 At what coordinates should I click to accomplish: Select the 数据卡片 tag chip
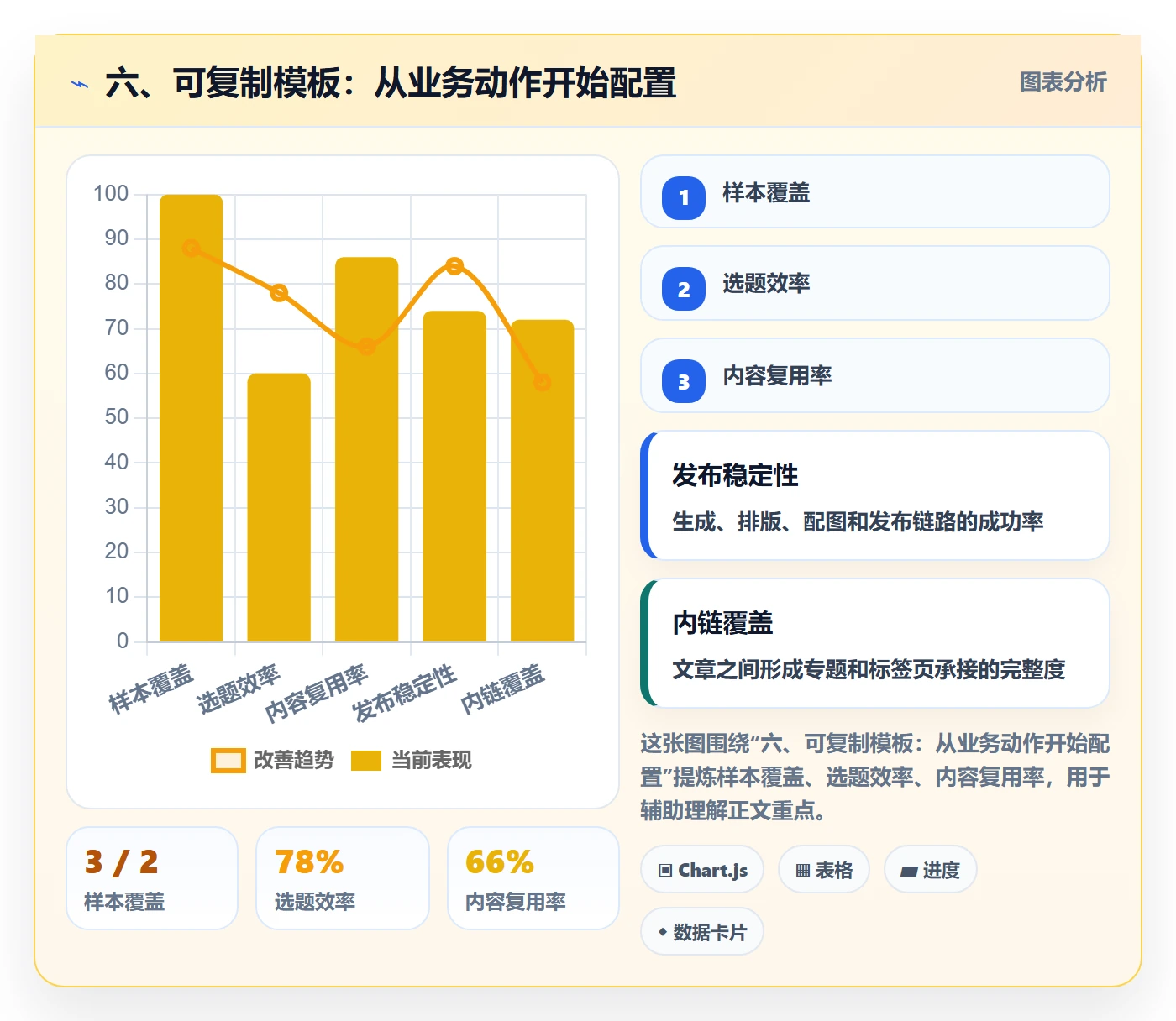tap(702, 932)
